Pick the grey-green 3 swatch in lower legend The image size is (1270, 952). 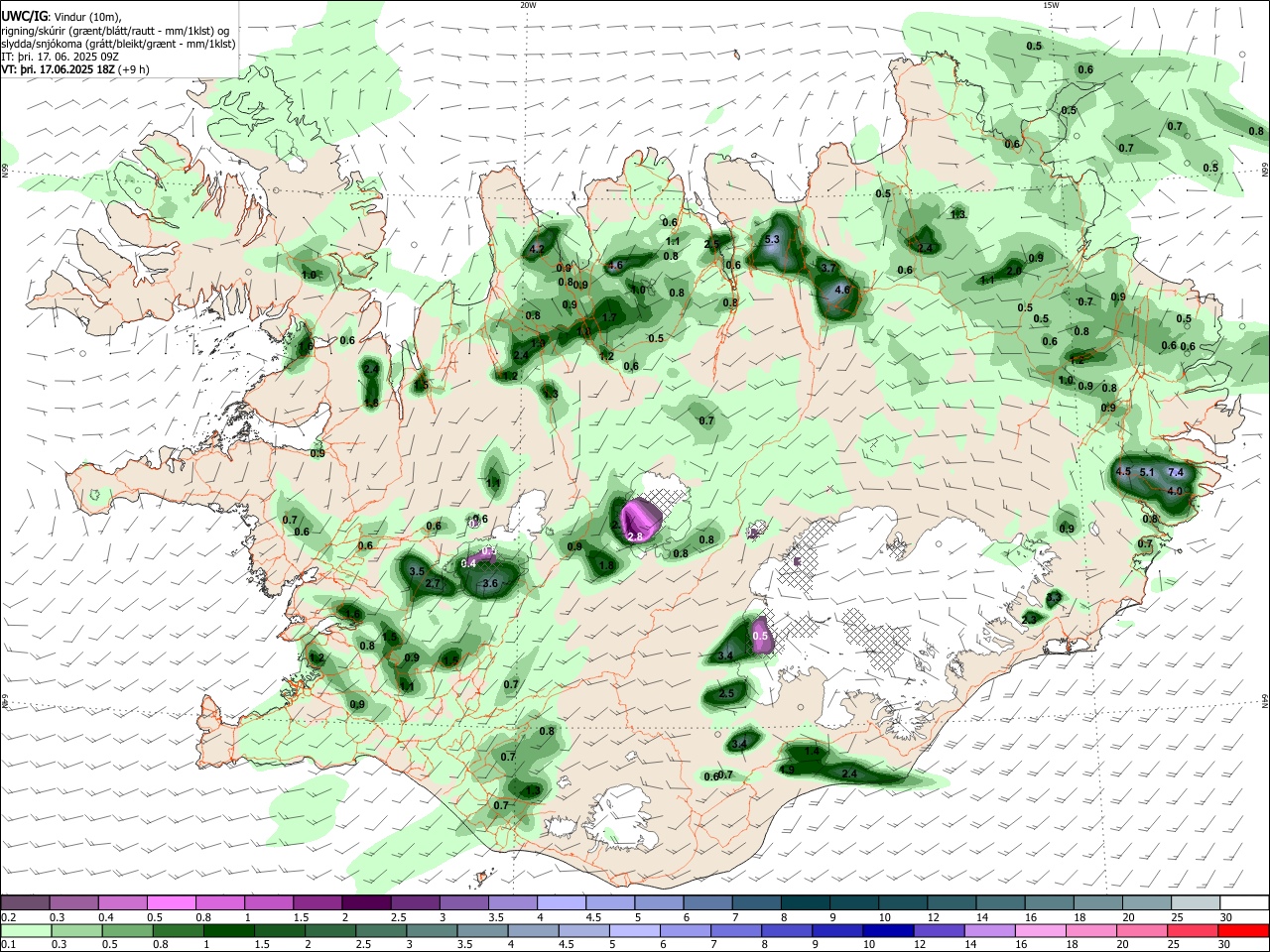(431, 931)
